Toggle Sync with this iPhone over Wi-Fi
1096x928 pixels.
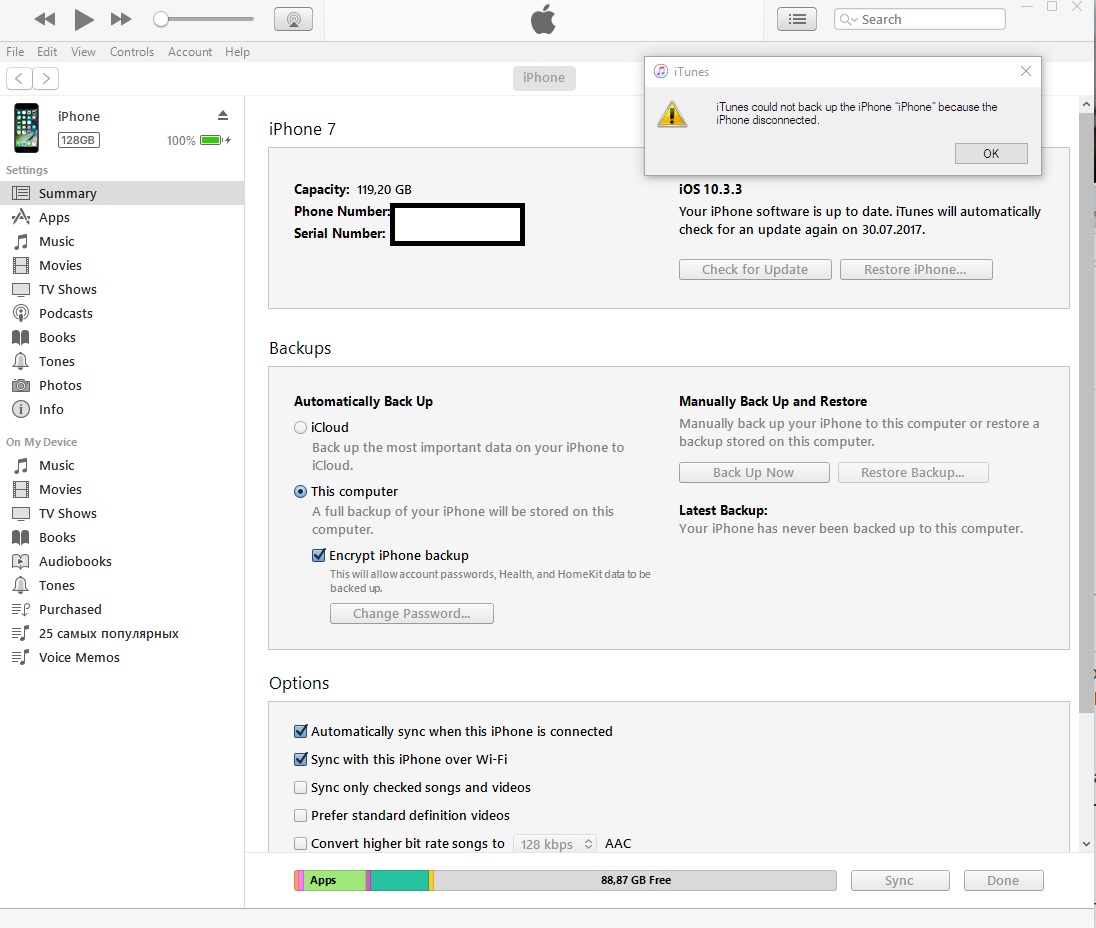(301, 760)
